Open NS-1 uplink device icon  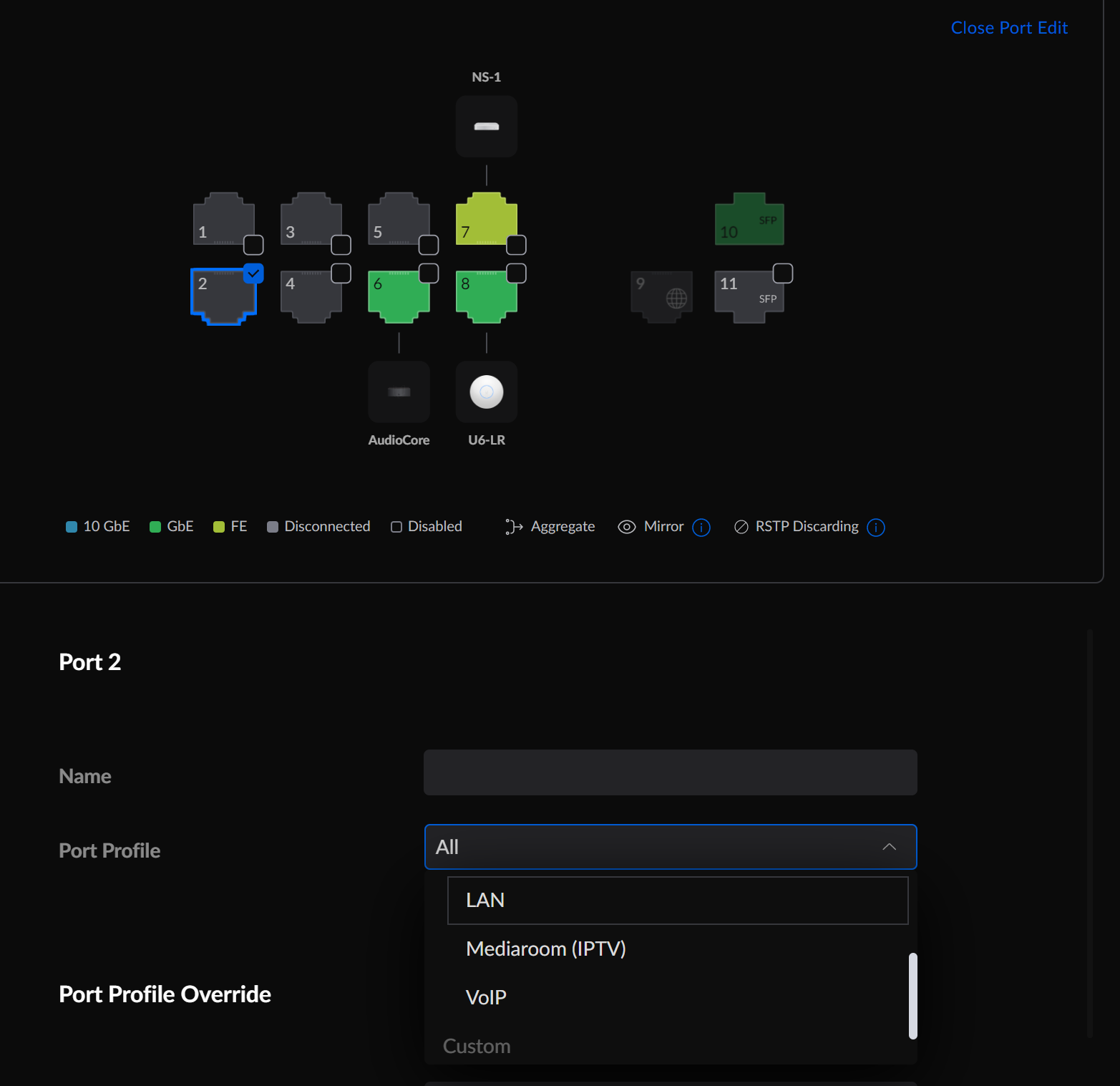click(x=487, y=126)
